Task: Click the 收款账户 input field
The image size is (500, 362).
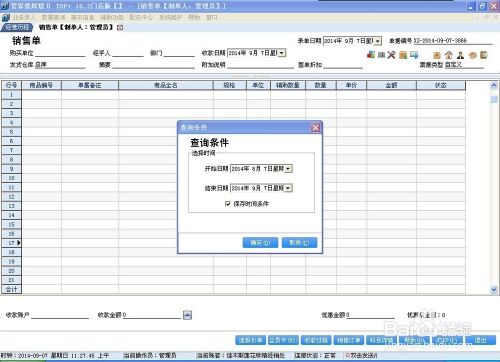Action: (60, 315)
